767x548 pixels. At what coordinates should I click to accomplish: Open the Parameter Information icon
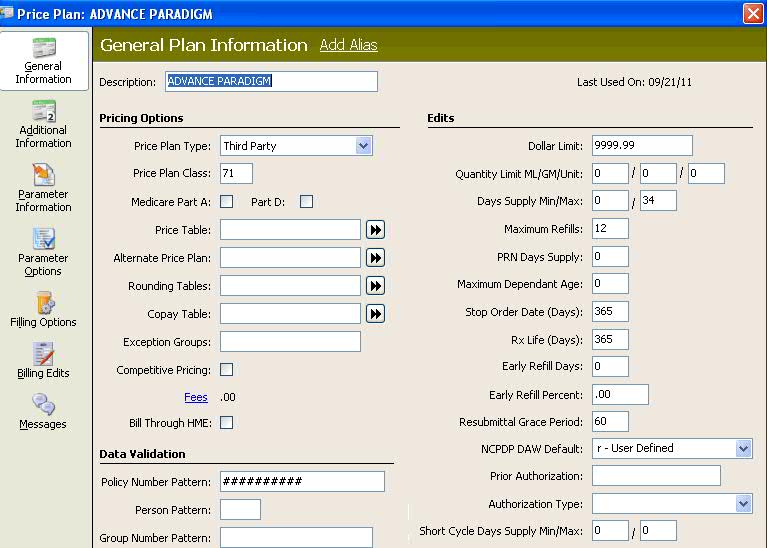click(44, 175)
